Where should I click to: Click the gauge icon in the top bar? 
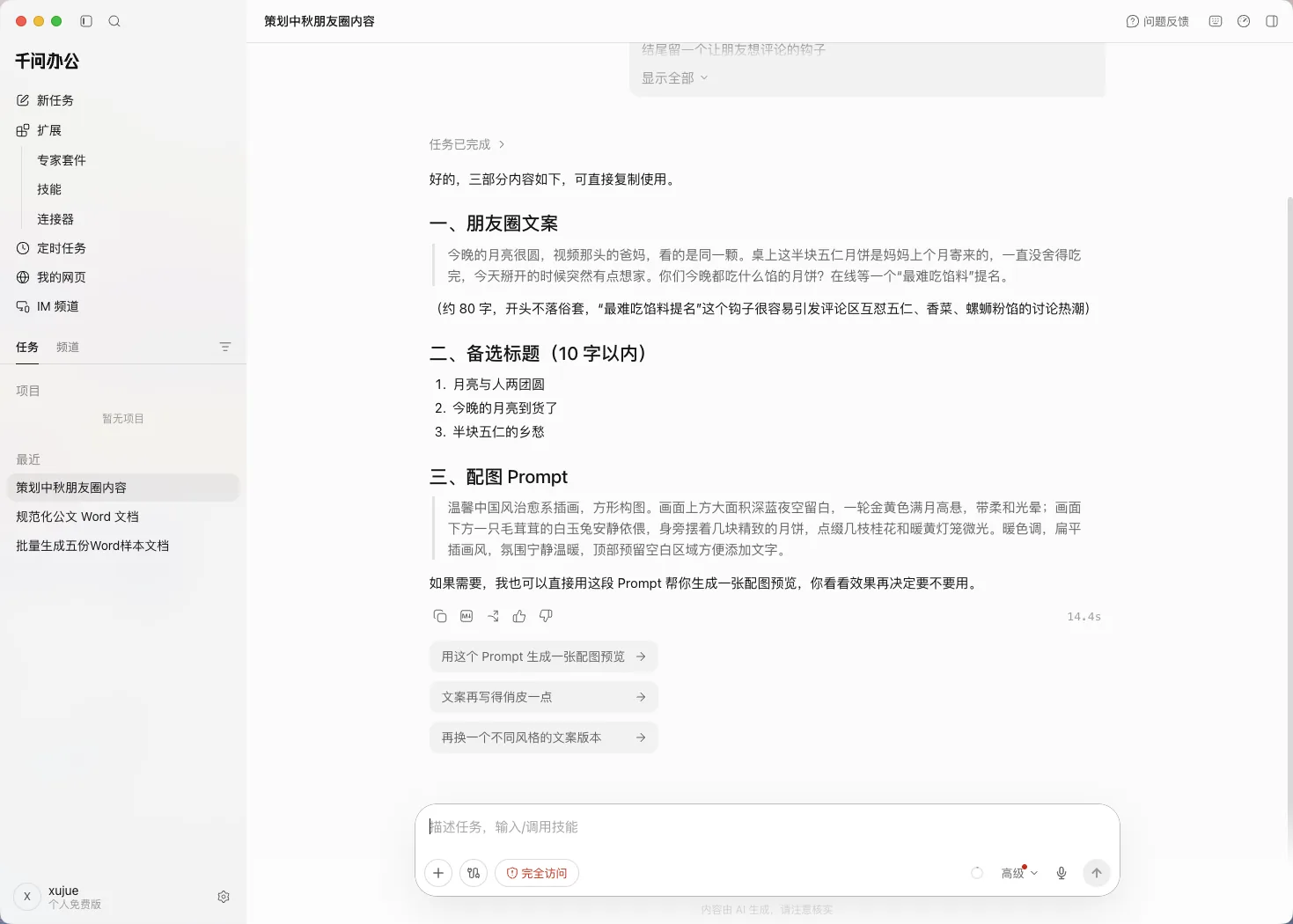(1244, 21)
